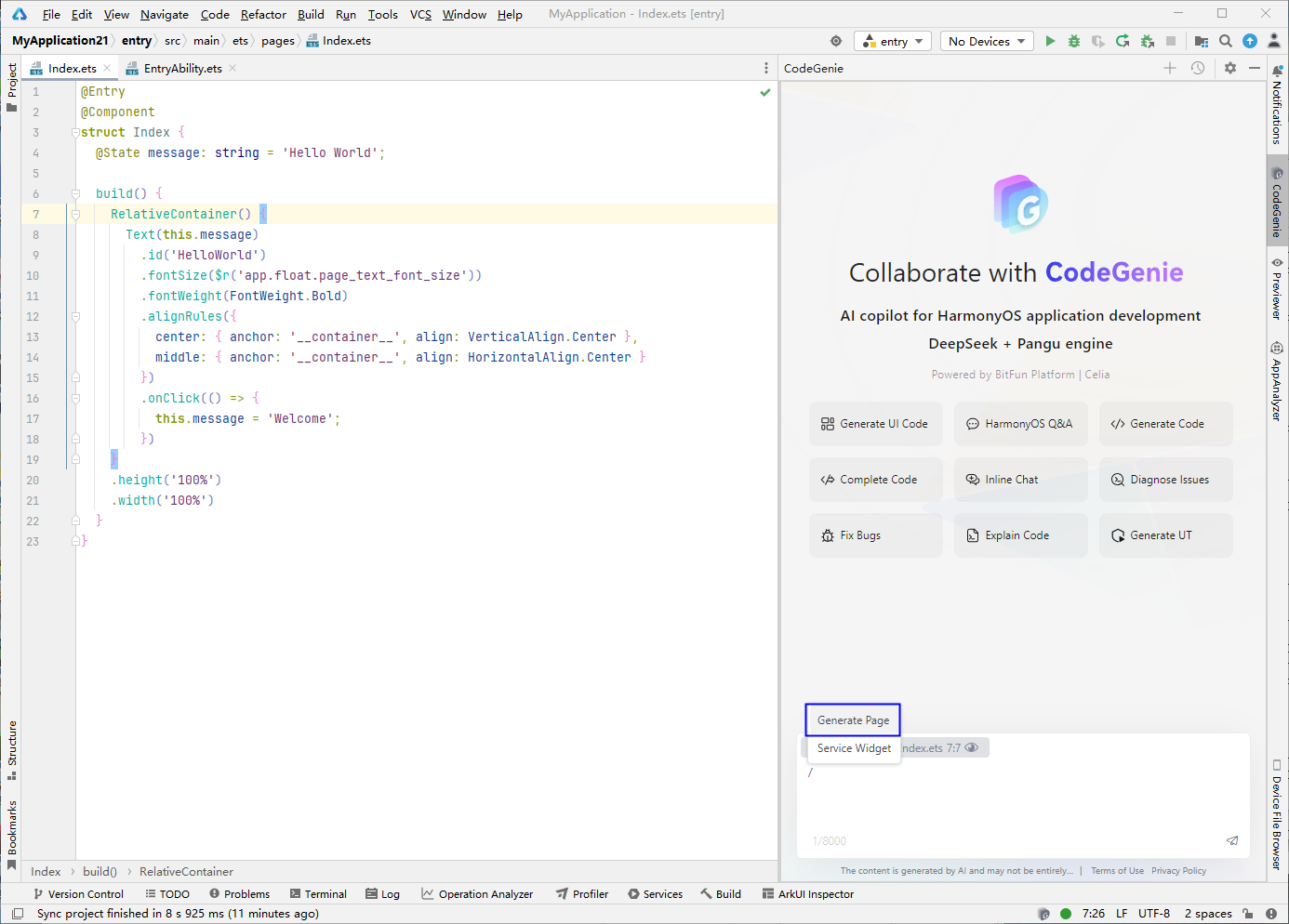Viewport: 1289px width, 924px height.
Task: Open Terms of Use link
Action: [x=1117, y=871]
